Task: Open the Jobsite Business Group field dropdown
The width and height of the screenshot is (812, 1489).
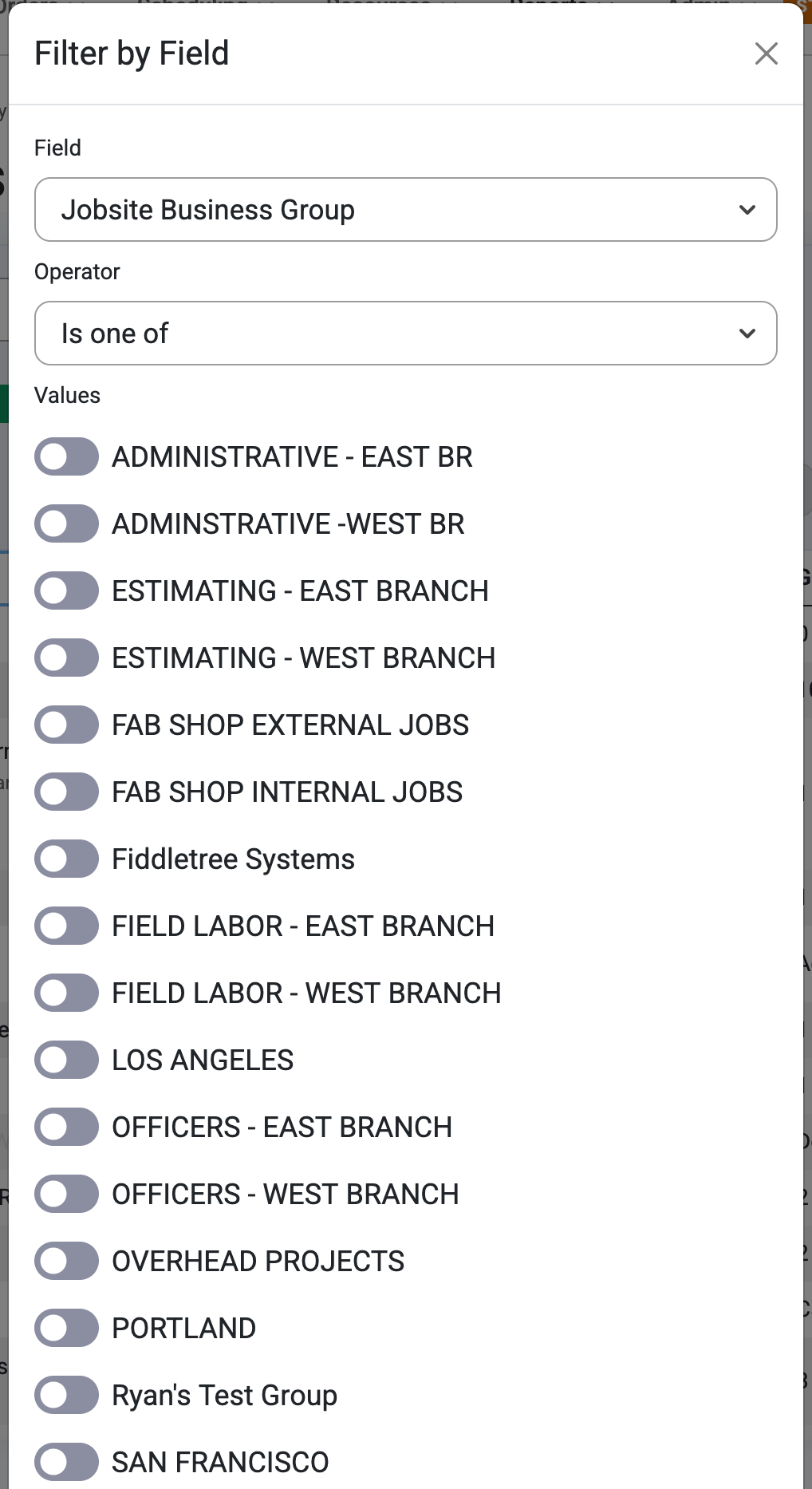Action: [406, 209]
